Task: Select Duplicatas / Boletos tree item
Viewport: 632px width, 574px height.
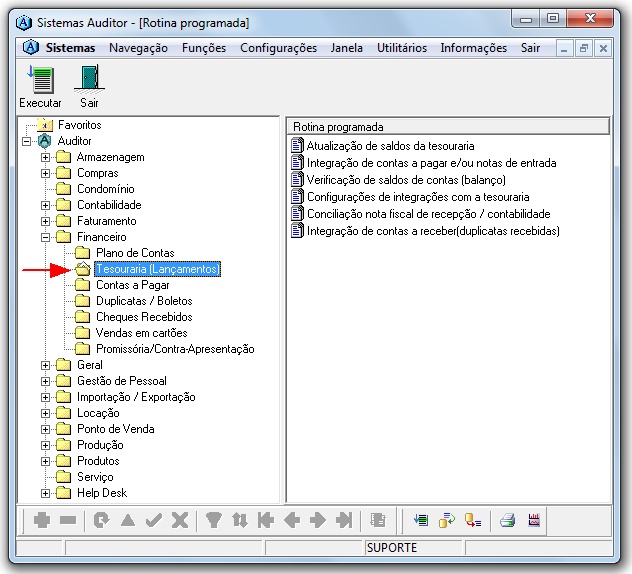Action: (144, 301)
